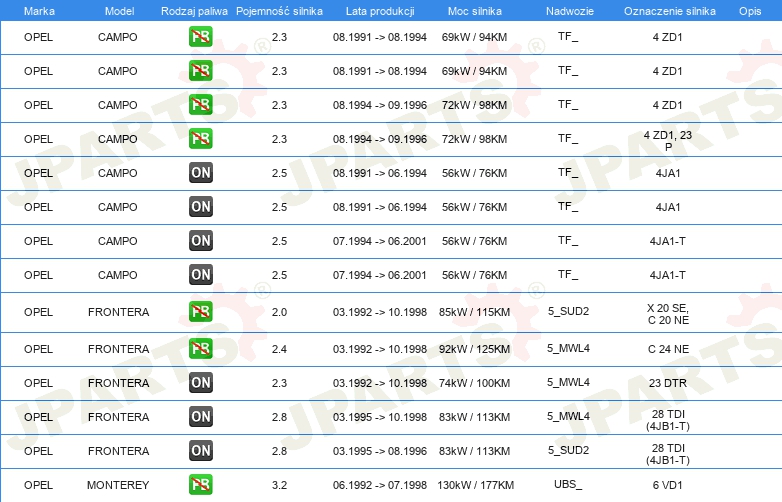
Task: Select the power cell '85kW / 115KM'
Action: pyautogui.click(x=474, y=312)
